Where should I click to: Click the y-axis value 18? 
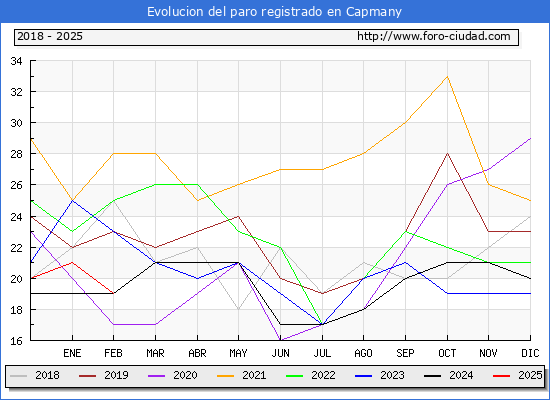[x=16, y=310]
